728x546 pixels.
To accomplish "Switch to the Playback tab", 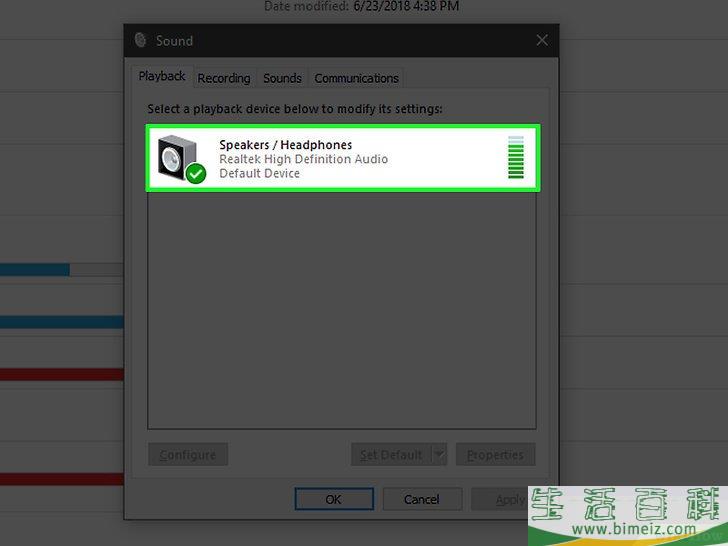I will click(x=162, y=77).
